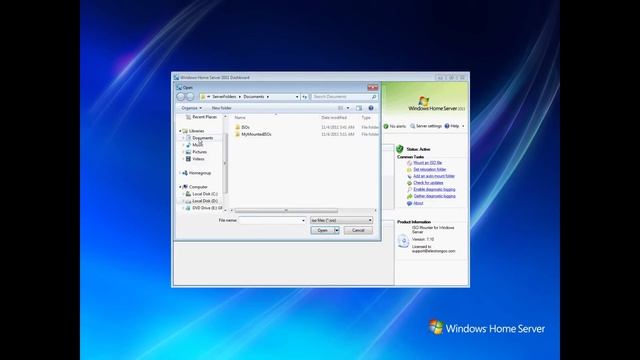Close the Open dialog with the red X

(x=372, y=87)
